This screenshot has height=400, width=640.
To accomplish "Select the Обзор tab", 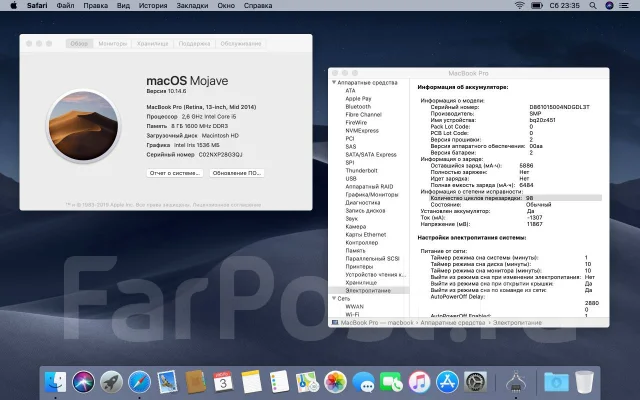I will 79,44.
